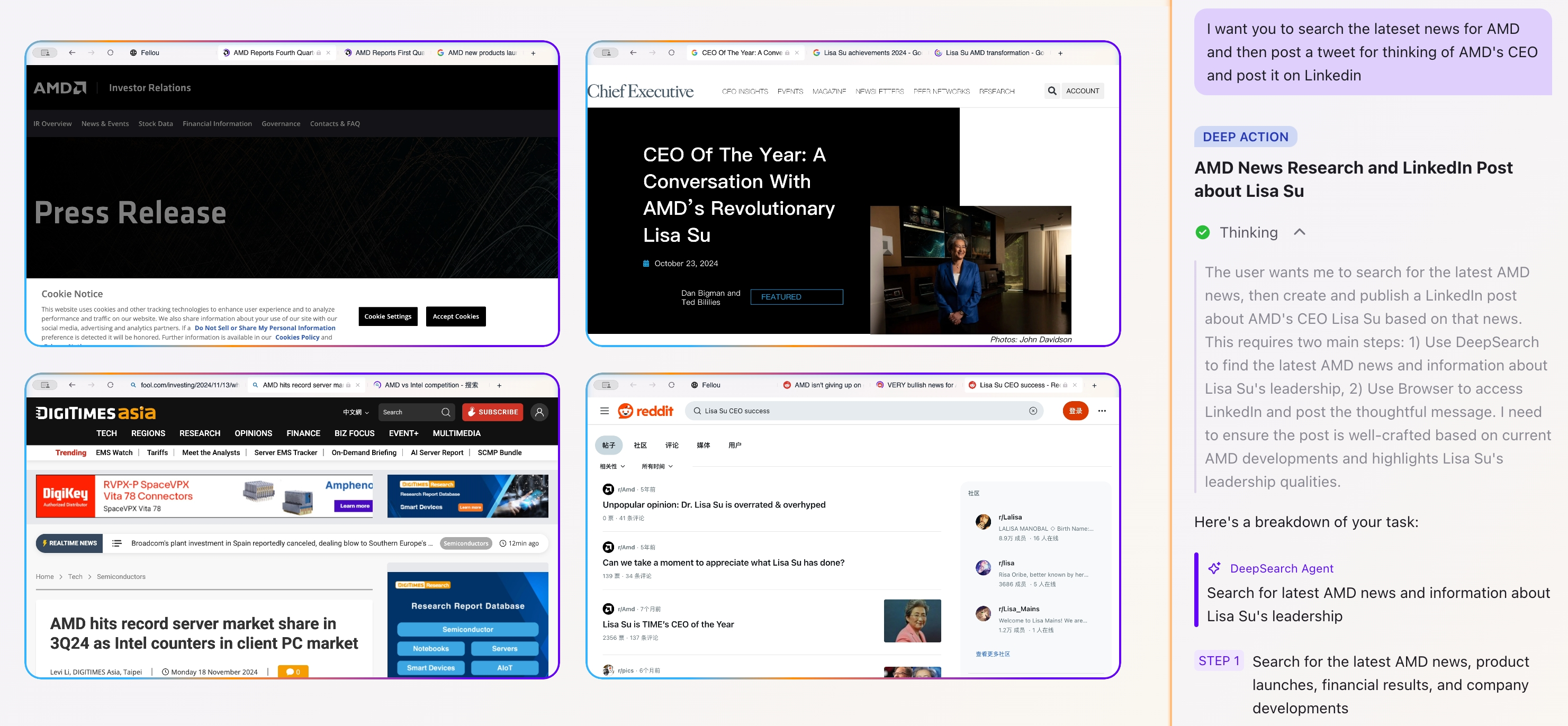1568x726 pixels.
Task: Open Financial Information in AMD IR menu
Action: tap(217, 123)
